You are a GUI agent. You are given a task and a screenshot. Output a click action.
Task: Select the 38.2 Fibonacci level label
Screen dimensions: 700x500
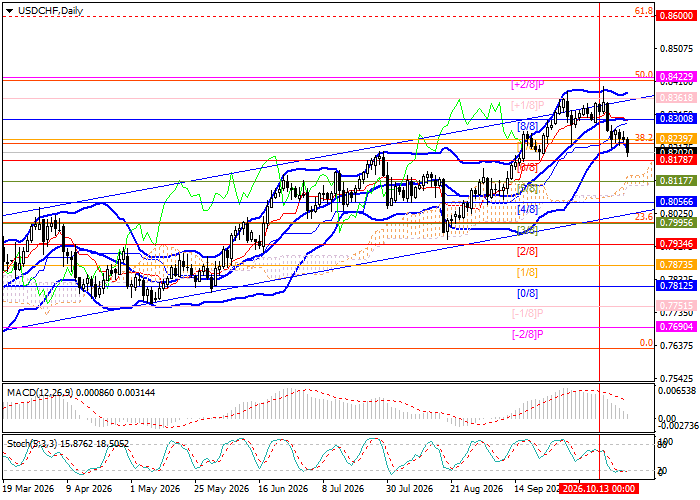click(x=644, y=138)
